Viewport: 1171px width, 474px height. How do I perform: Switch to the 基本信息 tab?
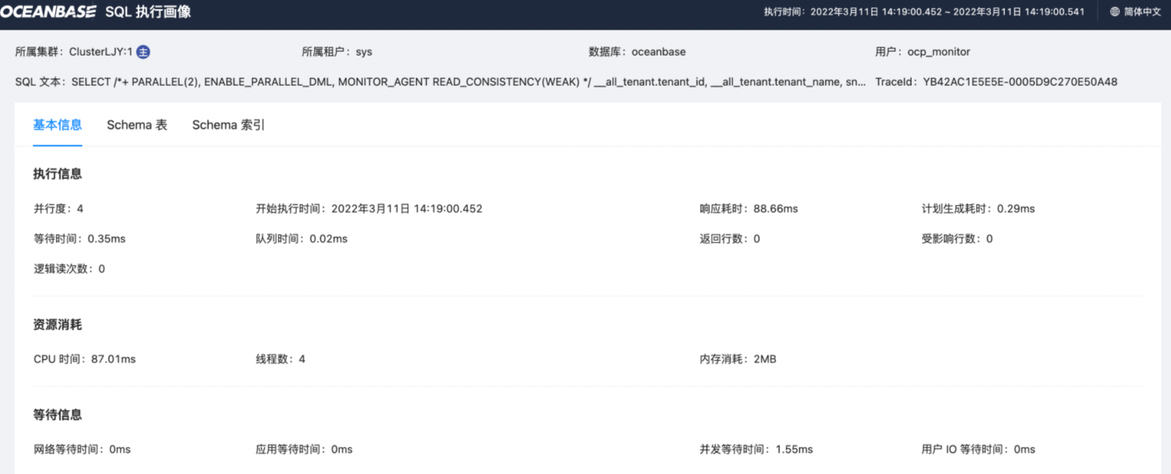point(58,125)
